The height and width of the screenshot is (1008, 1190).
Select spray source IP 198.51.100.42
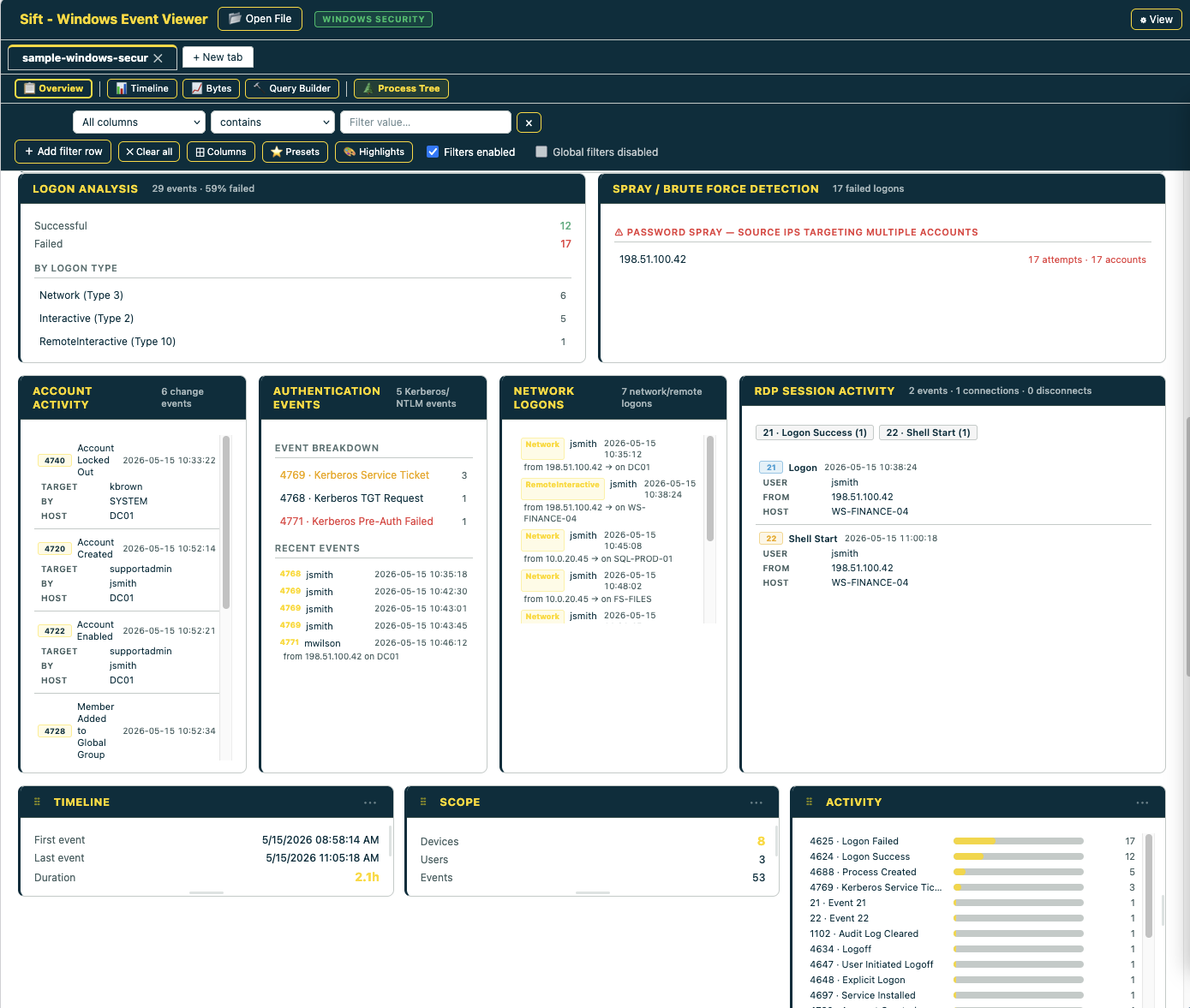coord(653,259)
